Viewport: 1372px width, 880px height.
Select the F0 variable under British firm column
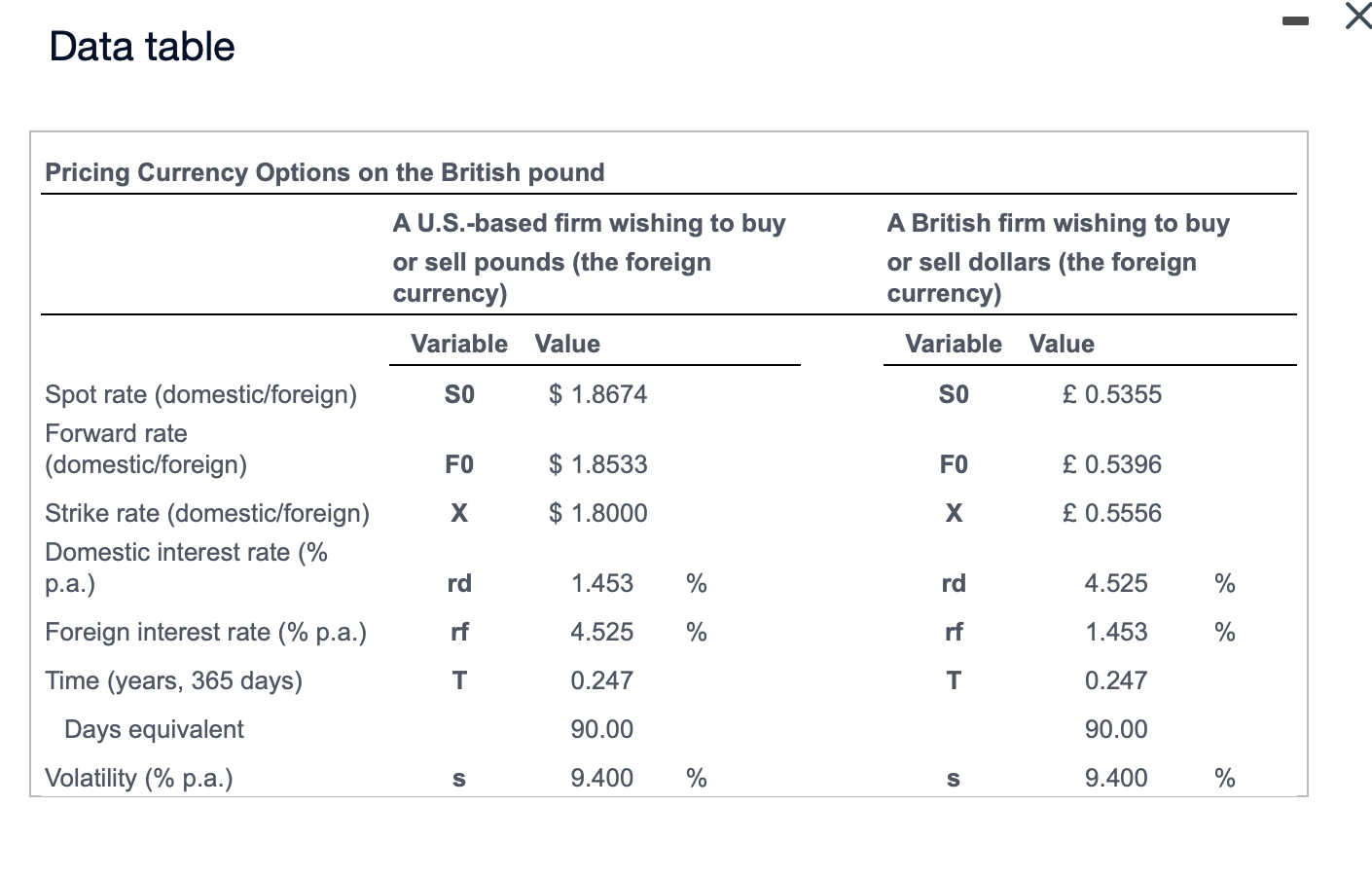[954, 464]
